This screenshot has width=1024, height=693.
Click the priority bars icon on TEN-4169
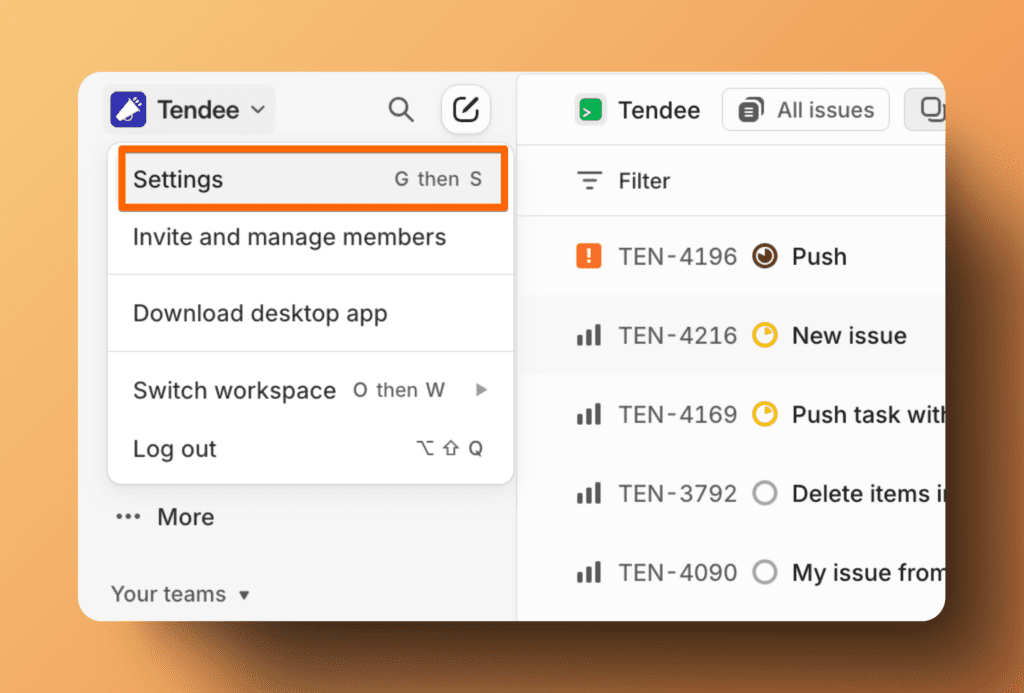[x=589, y=414]
